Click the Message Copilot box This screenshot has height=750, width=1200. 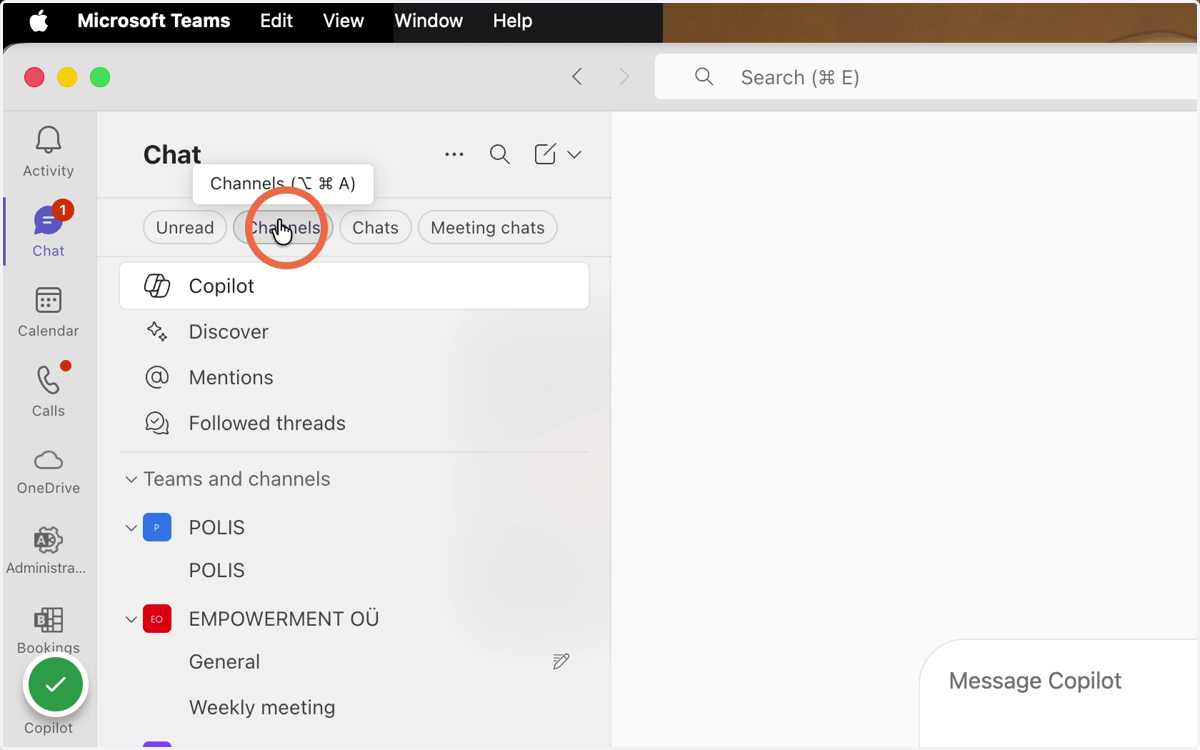point(1060,695)
